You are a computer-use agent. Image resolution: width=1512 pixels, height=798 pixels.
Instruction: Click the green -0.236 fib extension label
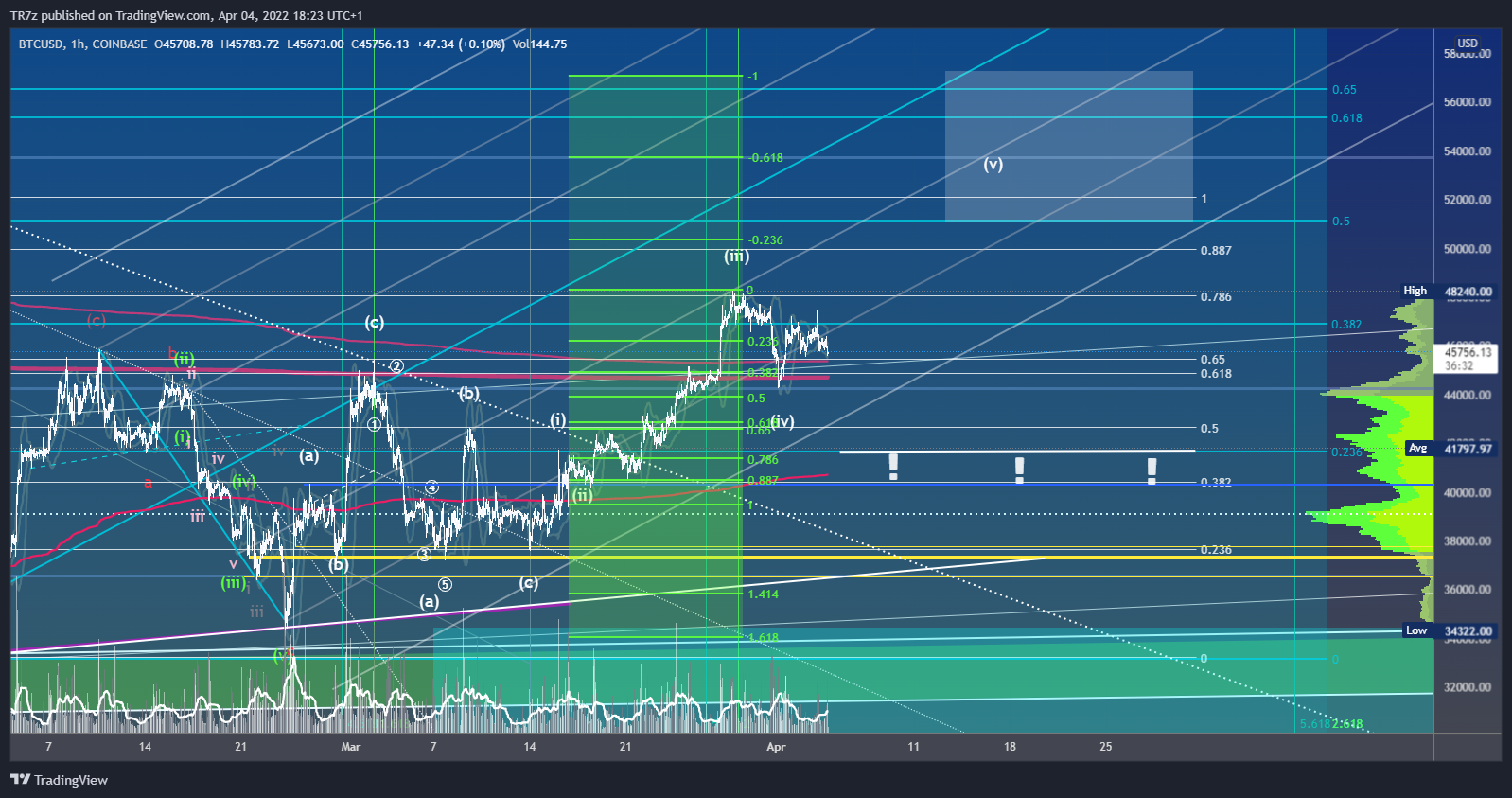coord(765,240)
